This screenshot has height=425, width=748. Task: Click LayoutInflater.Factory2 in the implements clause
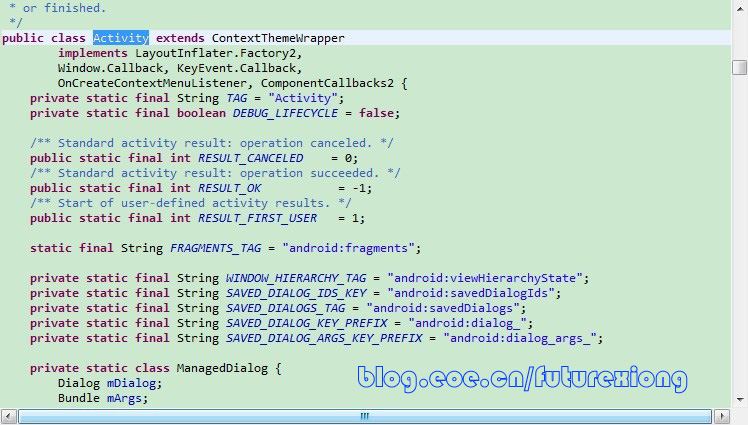click(215, 53)
